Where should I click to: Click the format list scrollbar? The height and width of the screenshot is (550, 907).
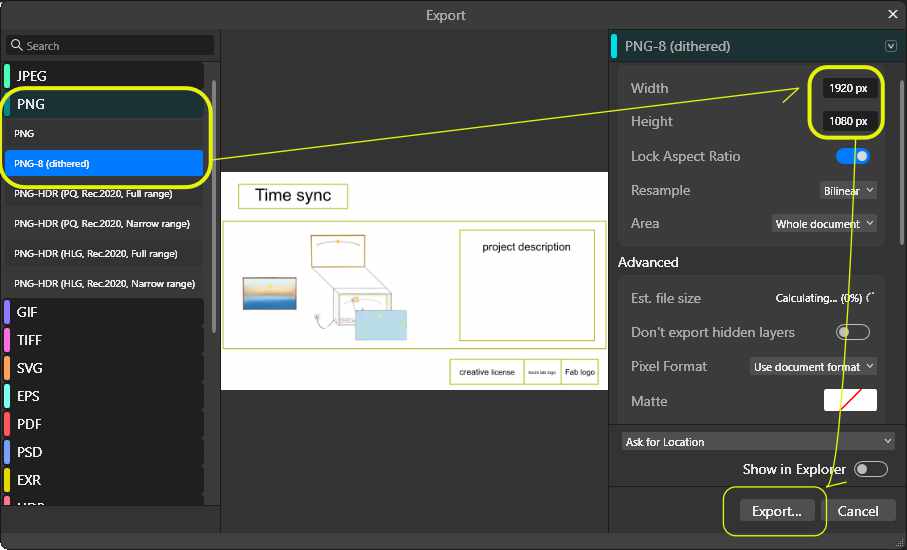tap(213, 205)
